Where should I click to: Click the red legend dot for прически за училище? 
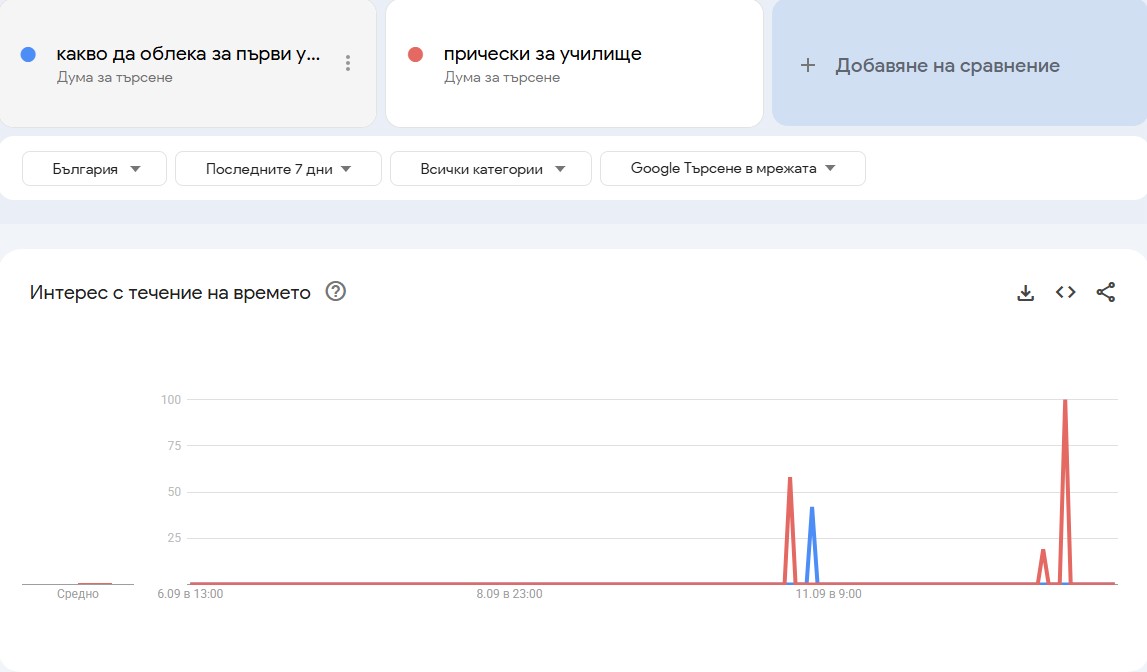point(417,54)
